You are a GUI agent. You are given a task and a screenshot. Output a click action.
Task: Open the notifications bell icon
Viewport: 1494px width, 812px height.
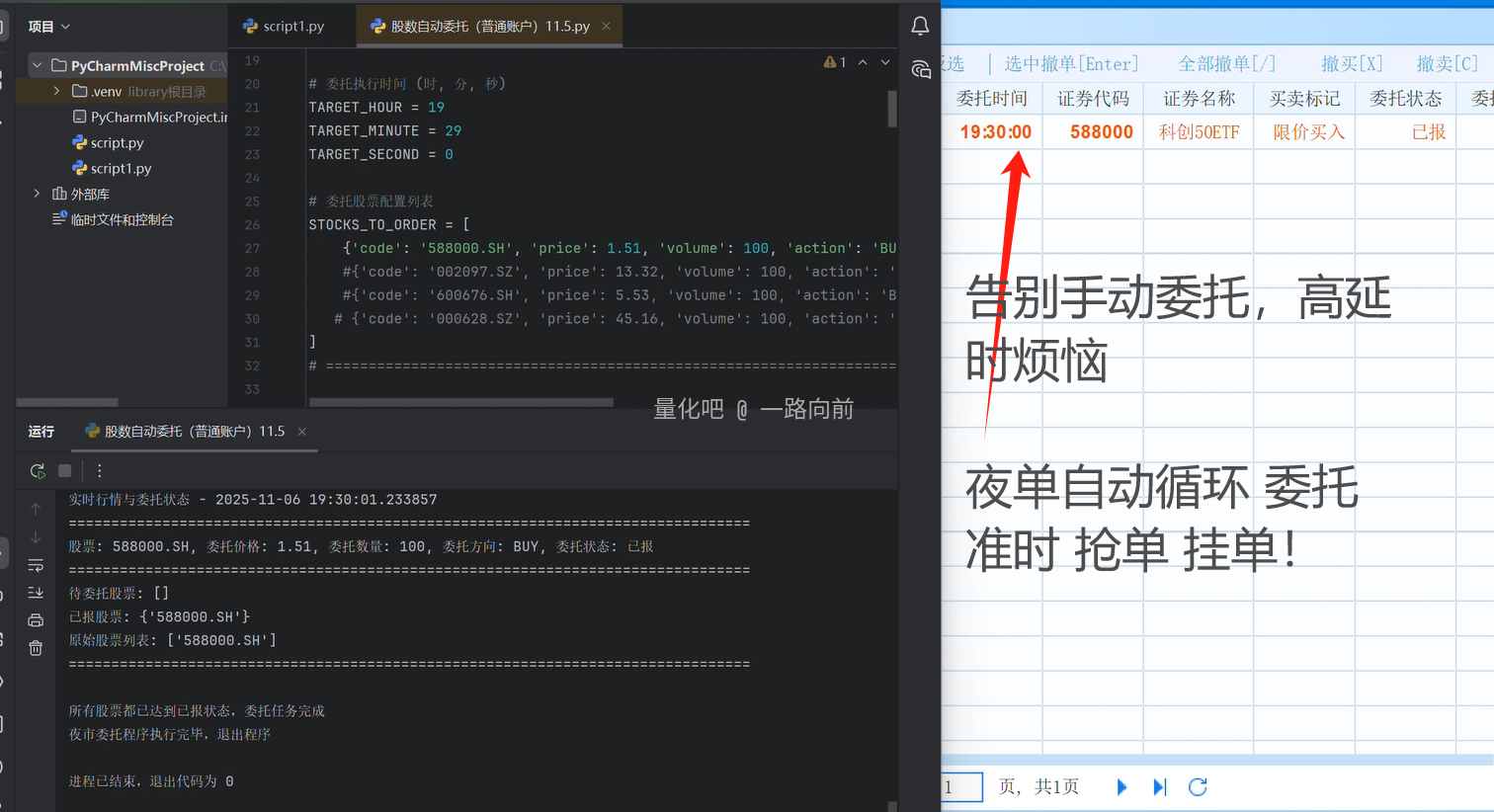point(920,27)
